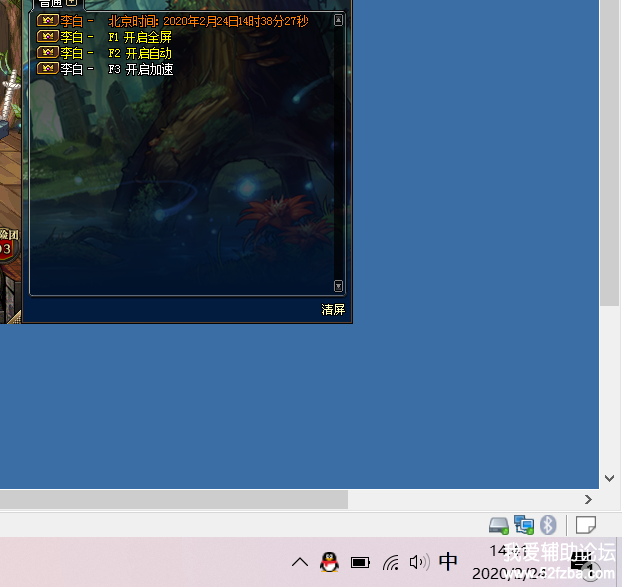Click the F1 开启全屏 message

[x=140, y=37]
